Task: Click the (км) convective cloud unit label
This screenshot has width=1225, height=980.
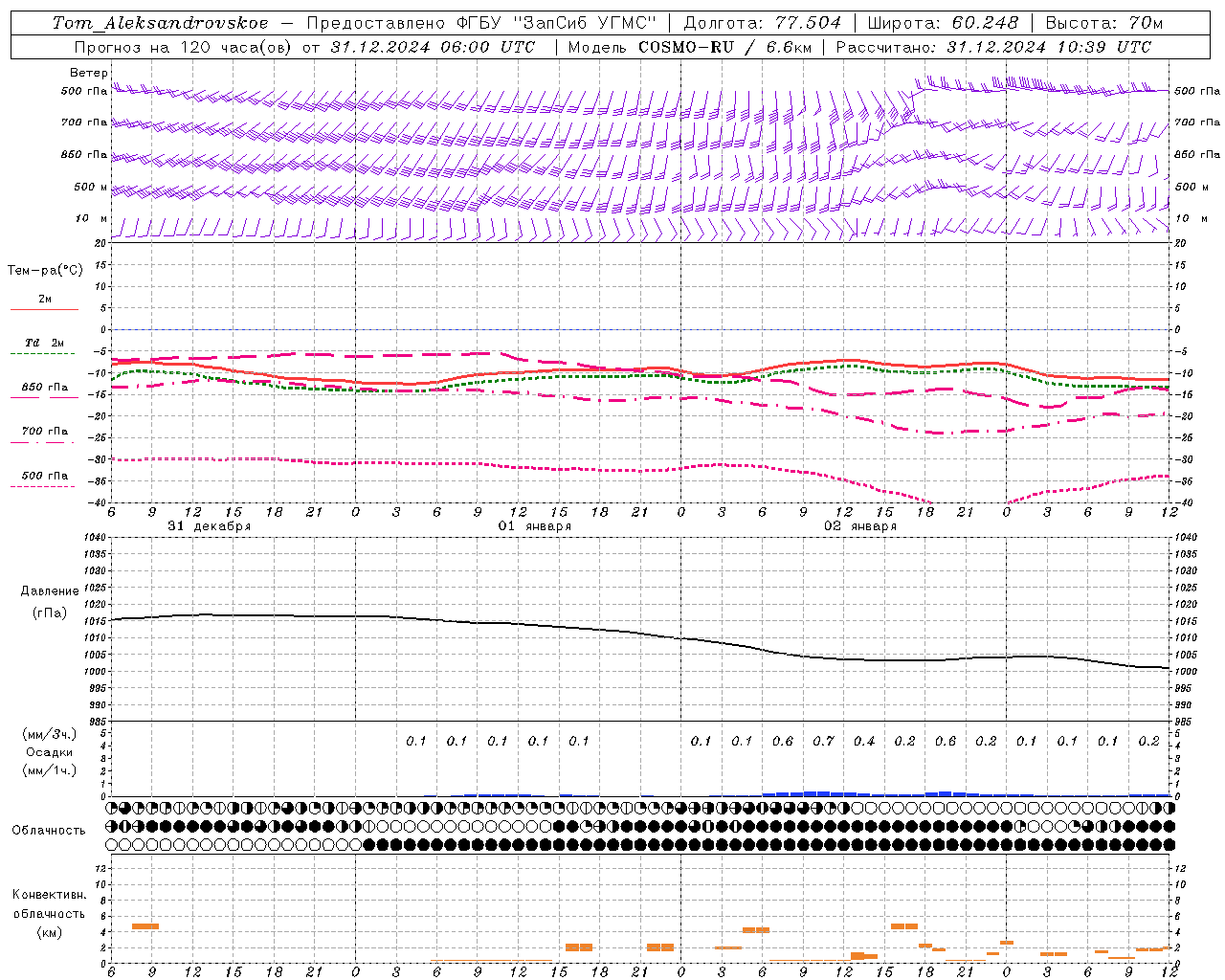Action: click(50, 932)
